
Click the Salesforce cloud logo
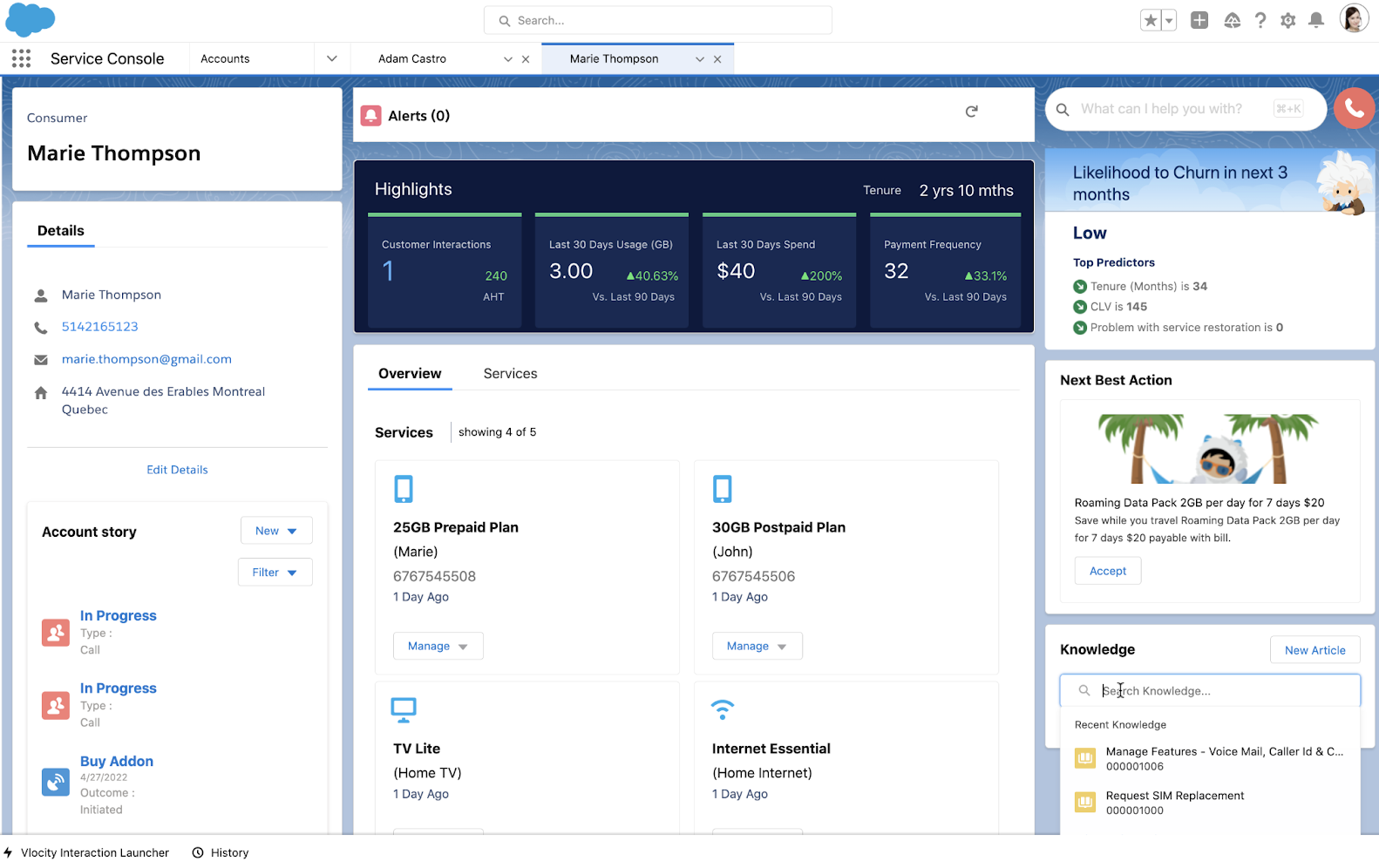click(31, 19)
